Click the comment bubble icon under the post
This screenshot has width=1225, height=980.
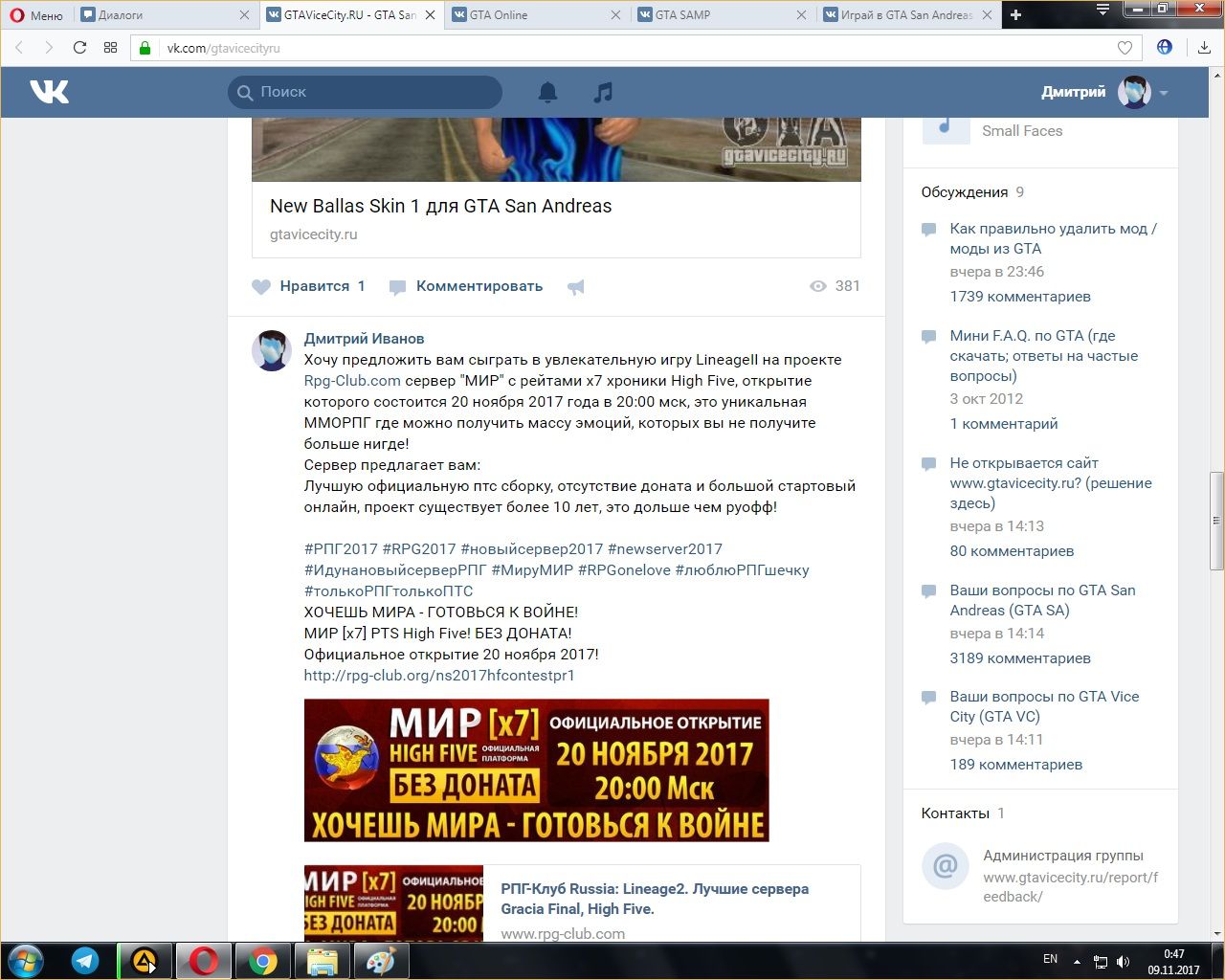[x=398, y=286]
